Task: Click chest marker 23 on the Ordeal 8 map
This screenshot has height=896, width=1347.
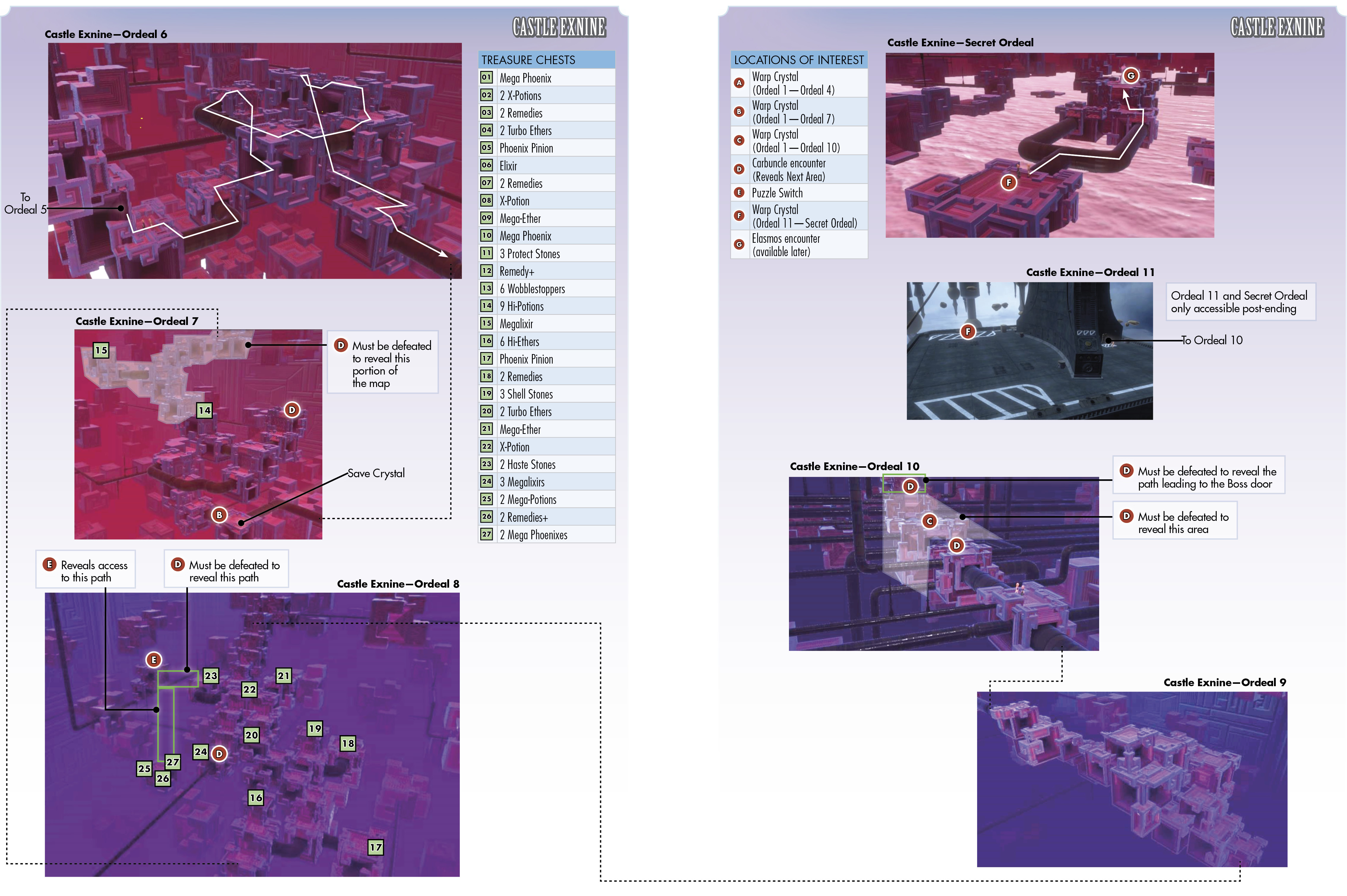Action: tap(211, 675)
